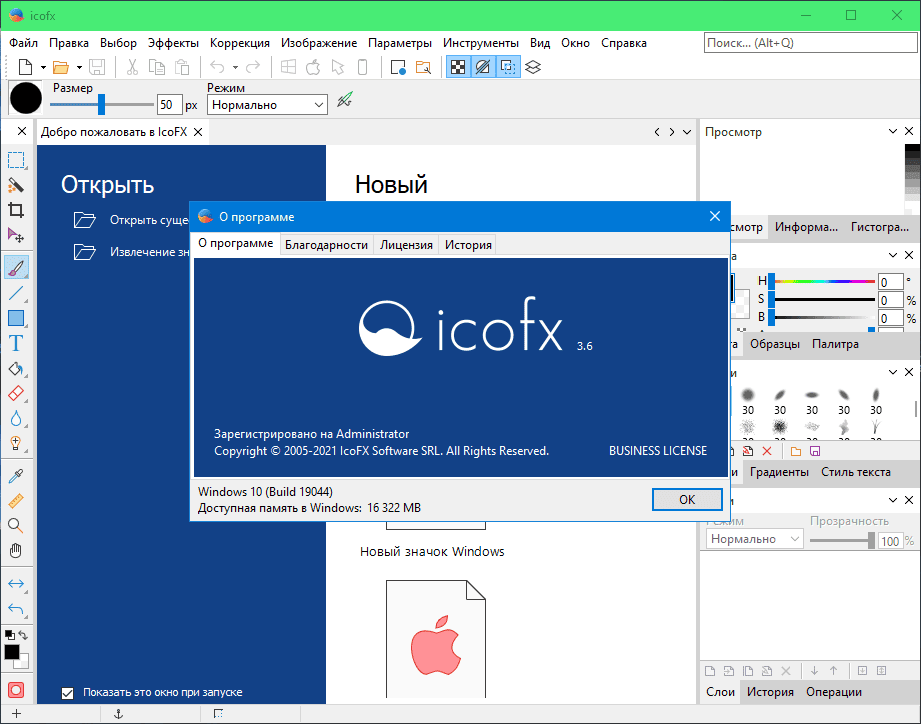921x724 pixels.
Task: Click the hue H rainbow slider
Action: pyautogui.click(x=825, y=281)
